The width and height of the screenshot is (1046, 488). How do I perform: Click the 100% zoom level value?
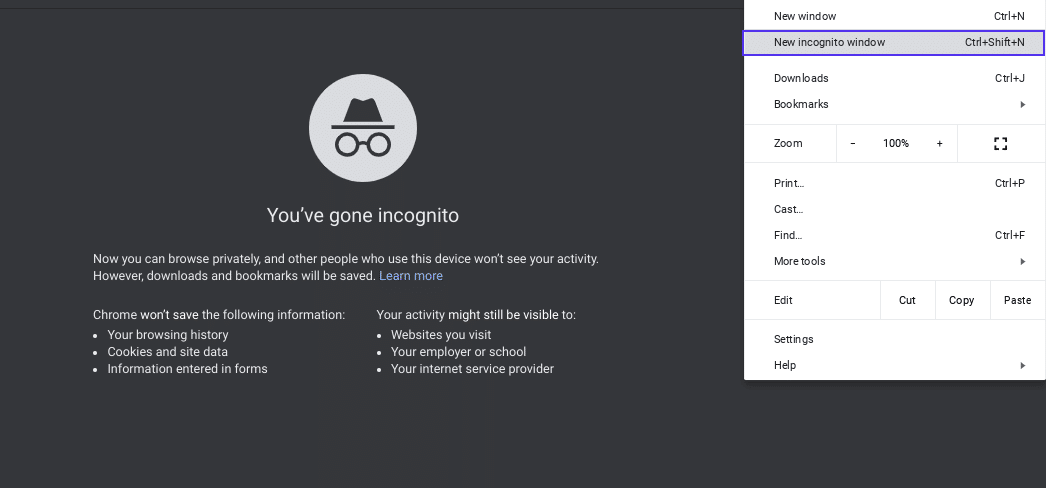896,143
